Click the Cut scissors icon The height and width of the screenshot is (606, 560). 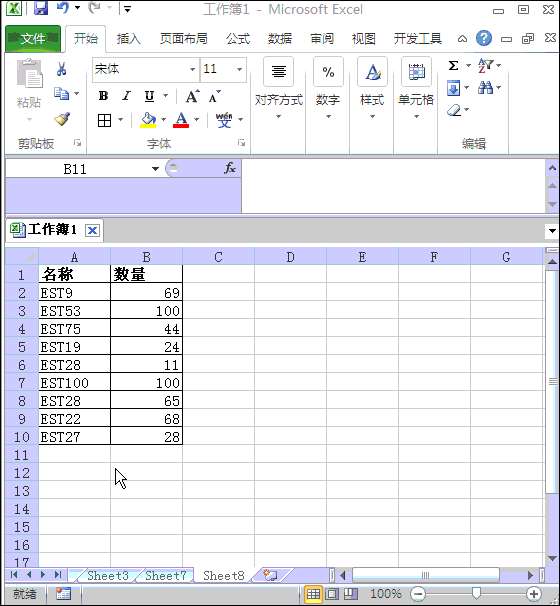(61, 70)
